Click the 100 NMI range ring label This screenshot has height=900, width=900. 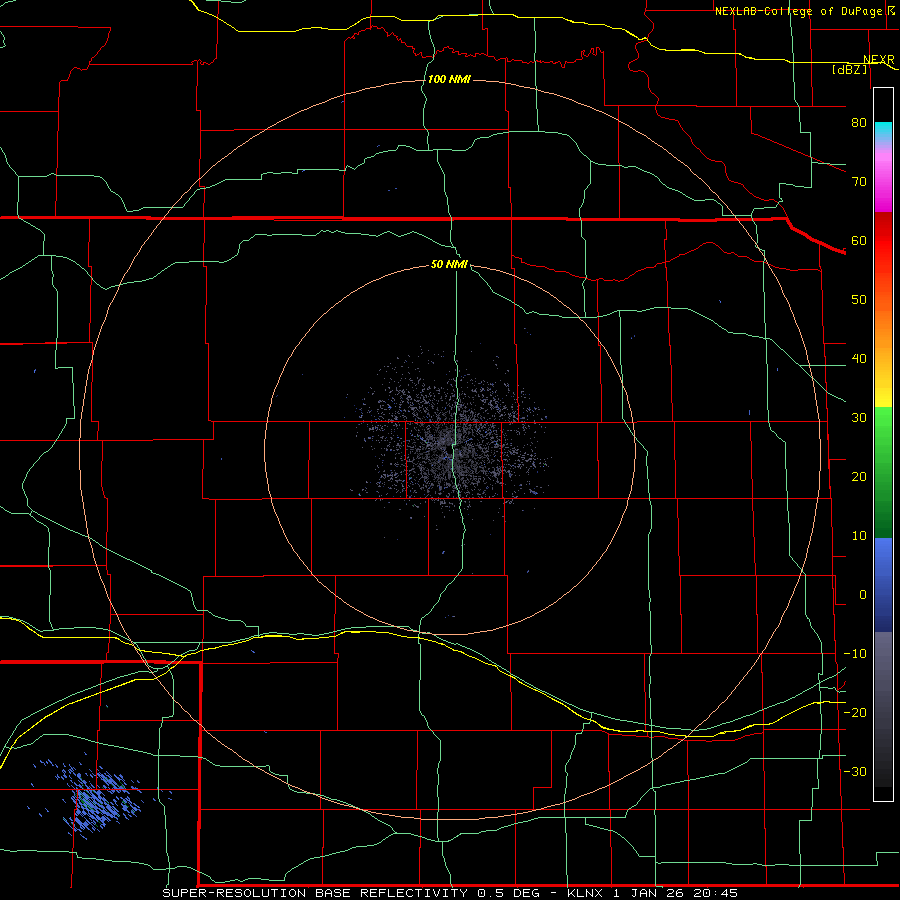[449, 79]
